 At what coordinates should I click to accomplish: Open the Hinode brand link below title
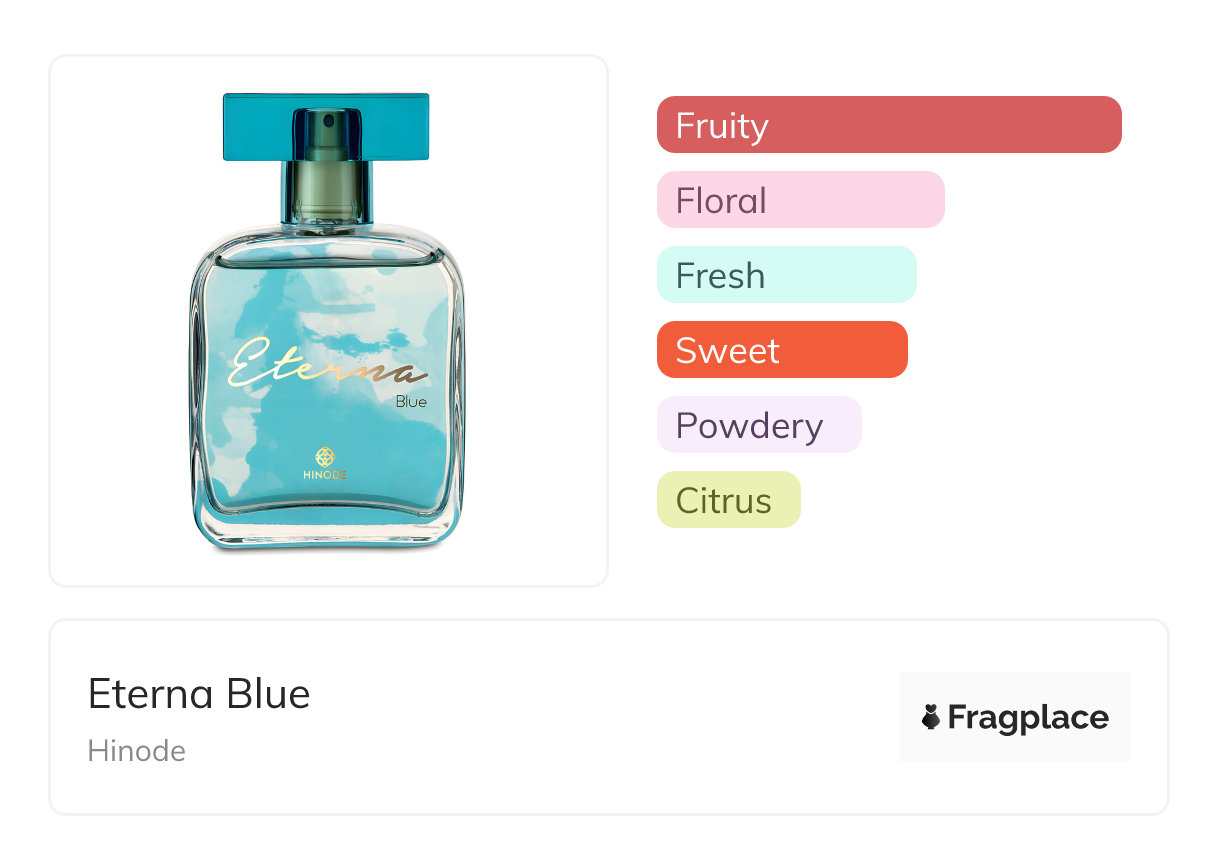point(137,751)
